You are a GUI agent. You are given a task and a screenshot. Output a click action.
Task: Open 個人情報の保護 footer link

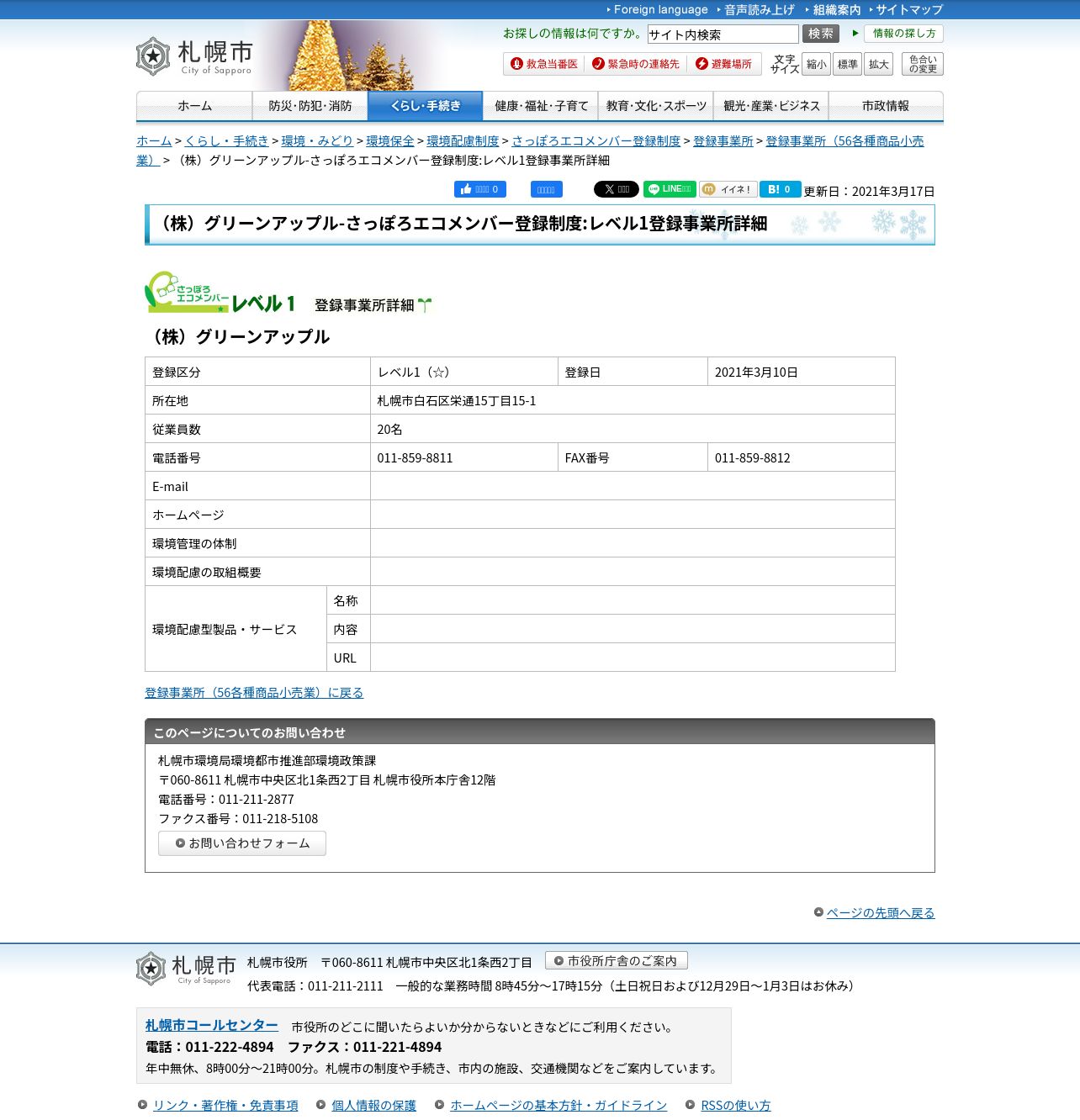click(373, 1105)
